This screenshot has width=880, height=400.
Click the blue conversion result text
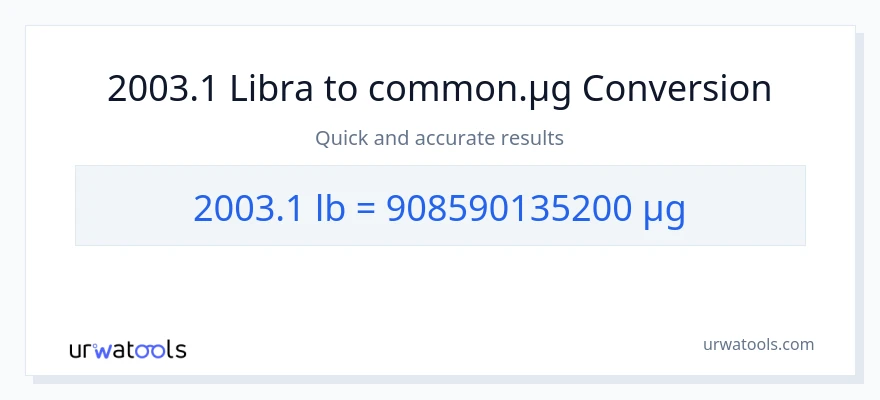pyautogui.click(x=439, y=207)
